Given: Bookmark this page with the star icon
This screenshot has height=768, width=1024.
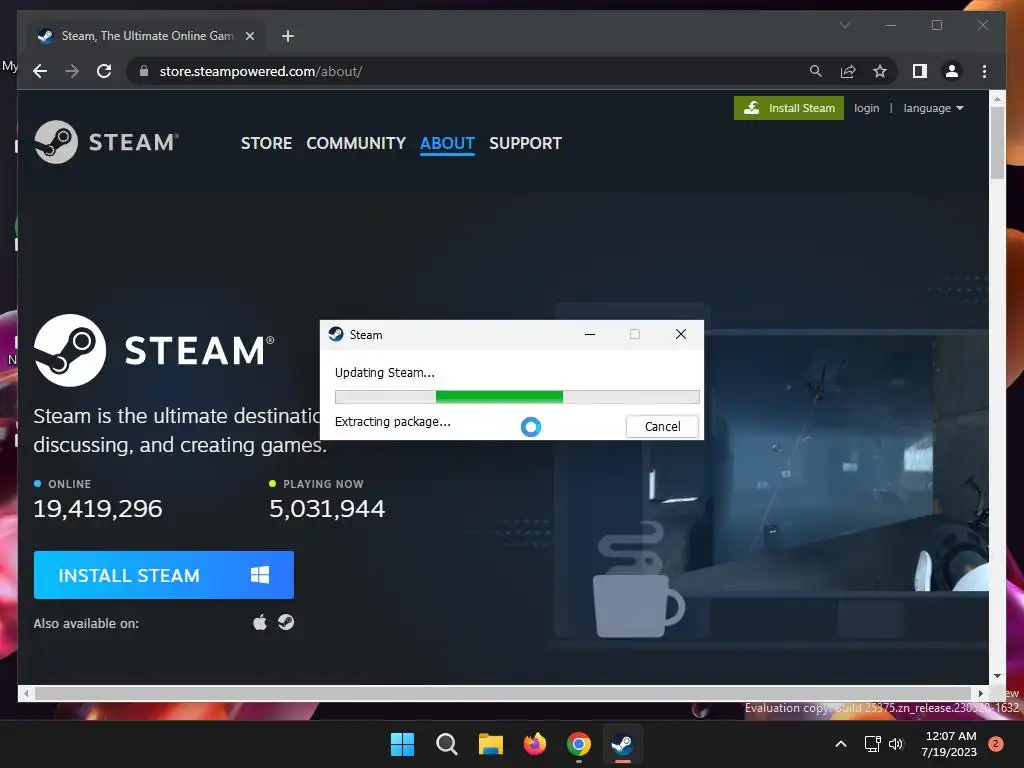Looking at the screenshot, I should point(880,71).
